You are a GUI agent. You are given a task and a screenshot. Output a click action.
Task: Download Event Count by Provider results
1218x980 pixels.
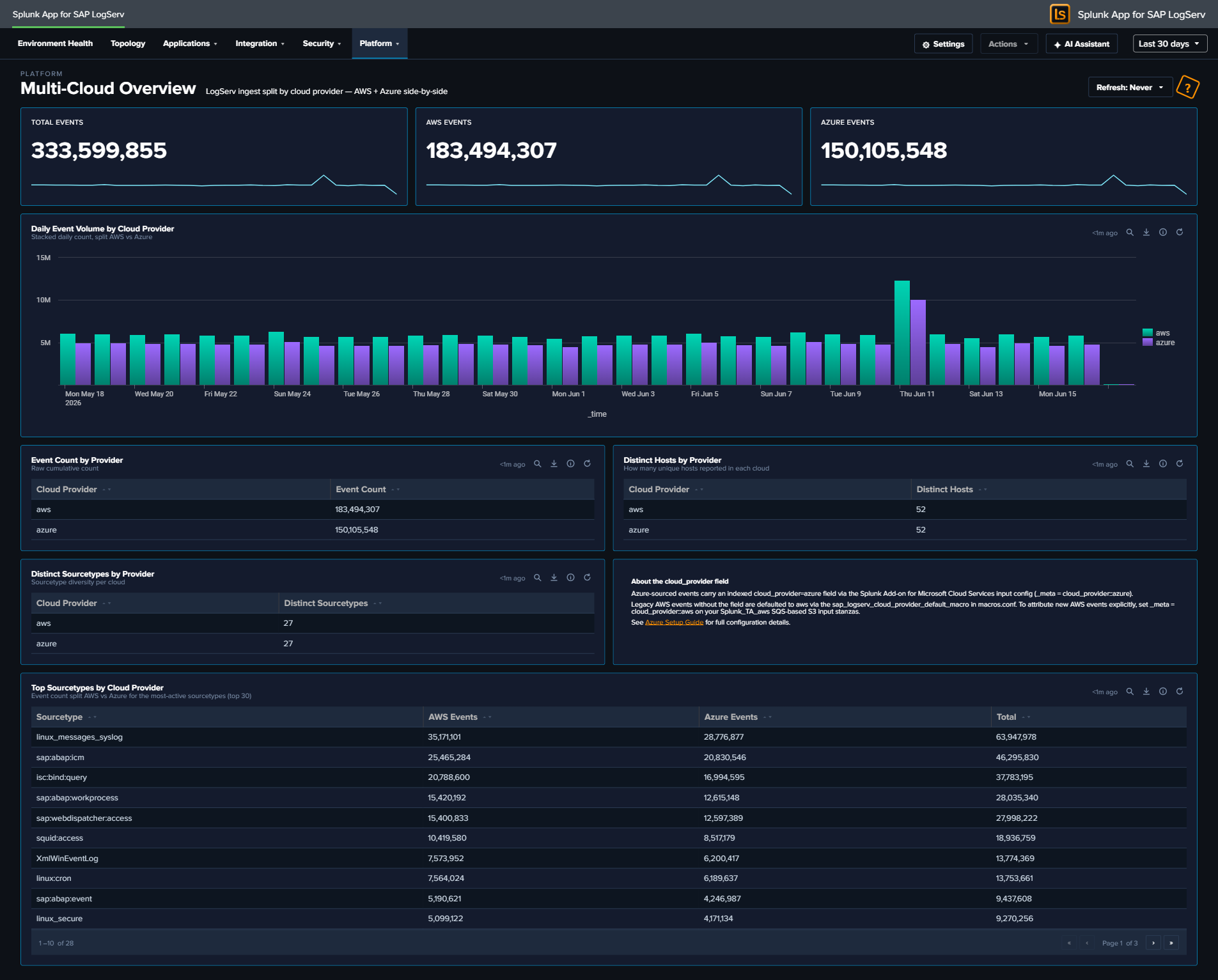tap(554, 464)
